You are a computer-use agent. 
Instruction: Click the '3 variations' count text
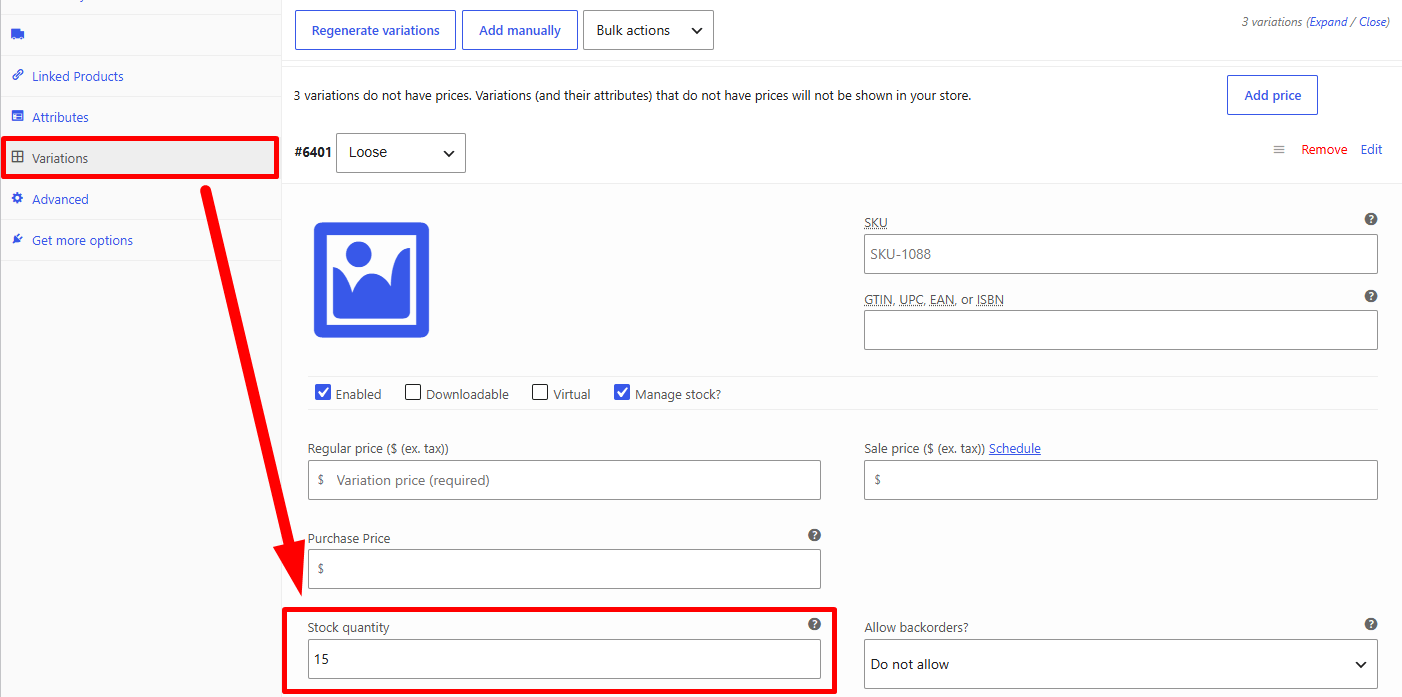pos(1272,22)
